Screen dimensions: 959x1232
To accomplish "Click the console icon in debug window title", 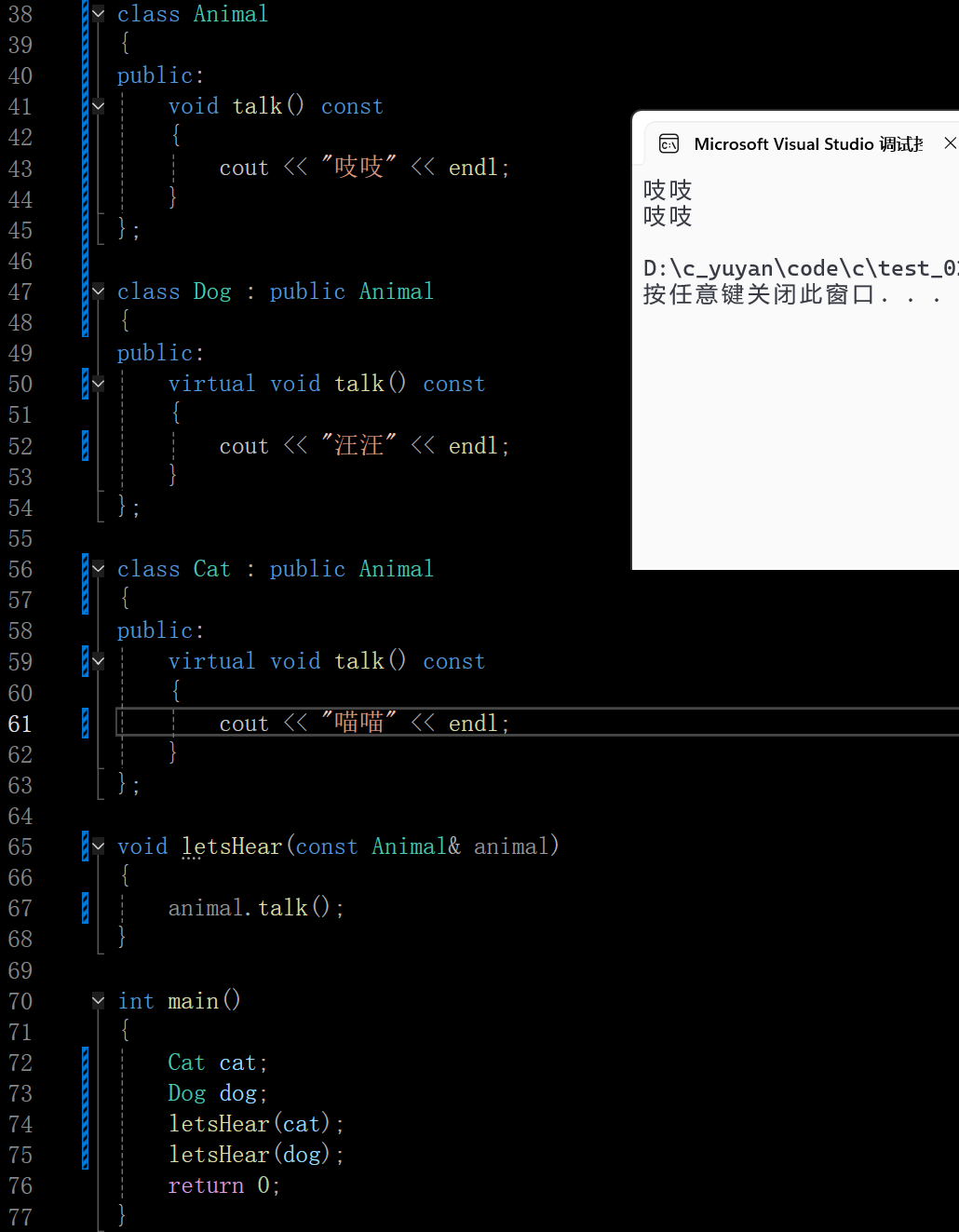I will 669,143.
